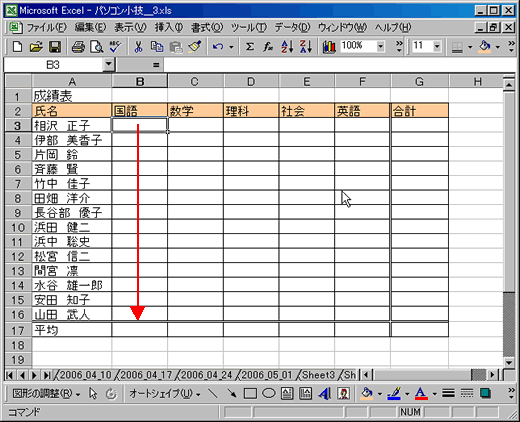The image size is (520, 422).
Task: Open the オートシェイプ menu
Action: click(164, 394)
